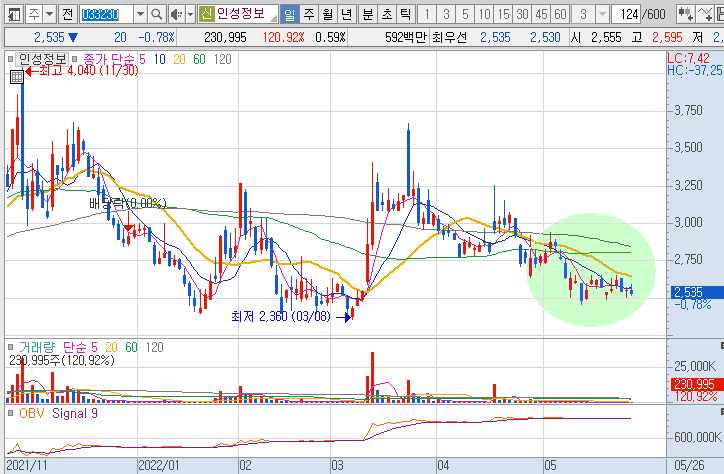Select the 1 interval button

tap(427, 14)
